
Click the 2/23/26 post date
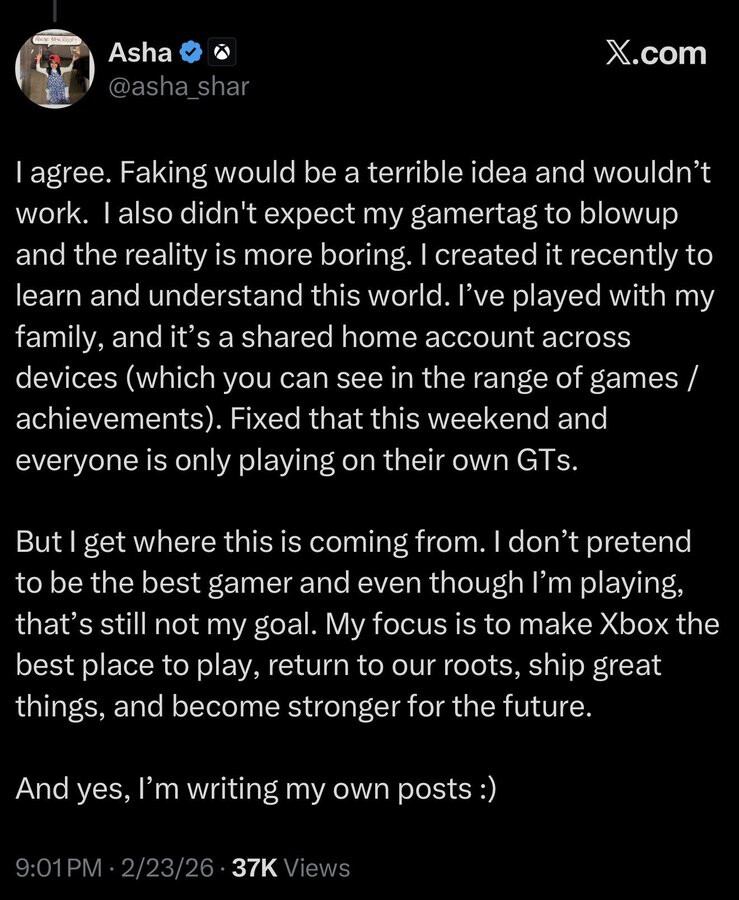(167, 867)
